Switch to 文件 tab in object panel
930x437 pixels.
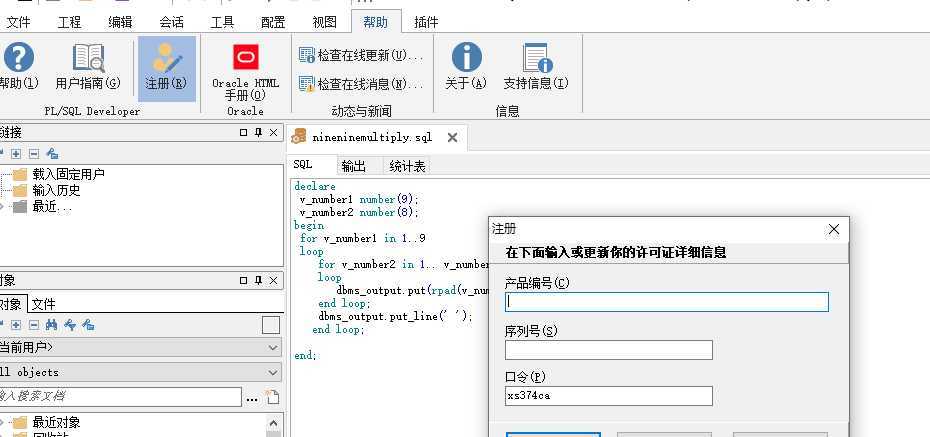pos(43,304)
